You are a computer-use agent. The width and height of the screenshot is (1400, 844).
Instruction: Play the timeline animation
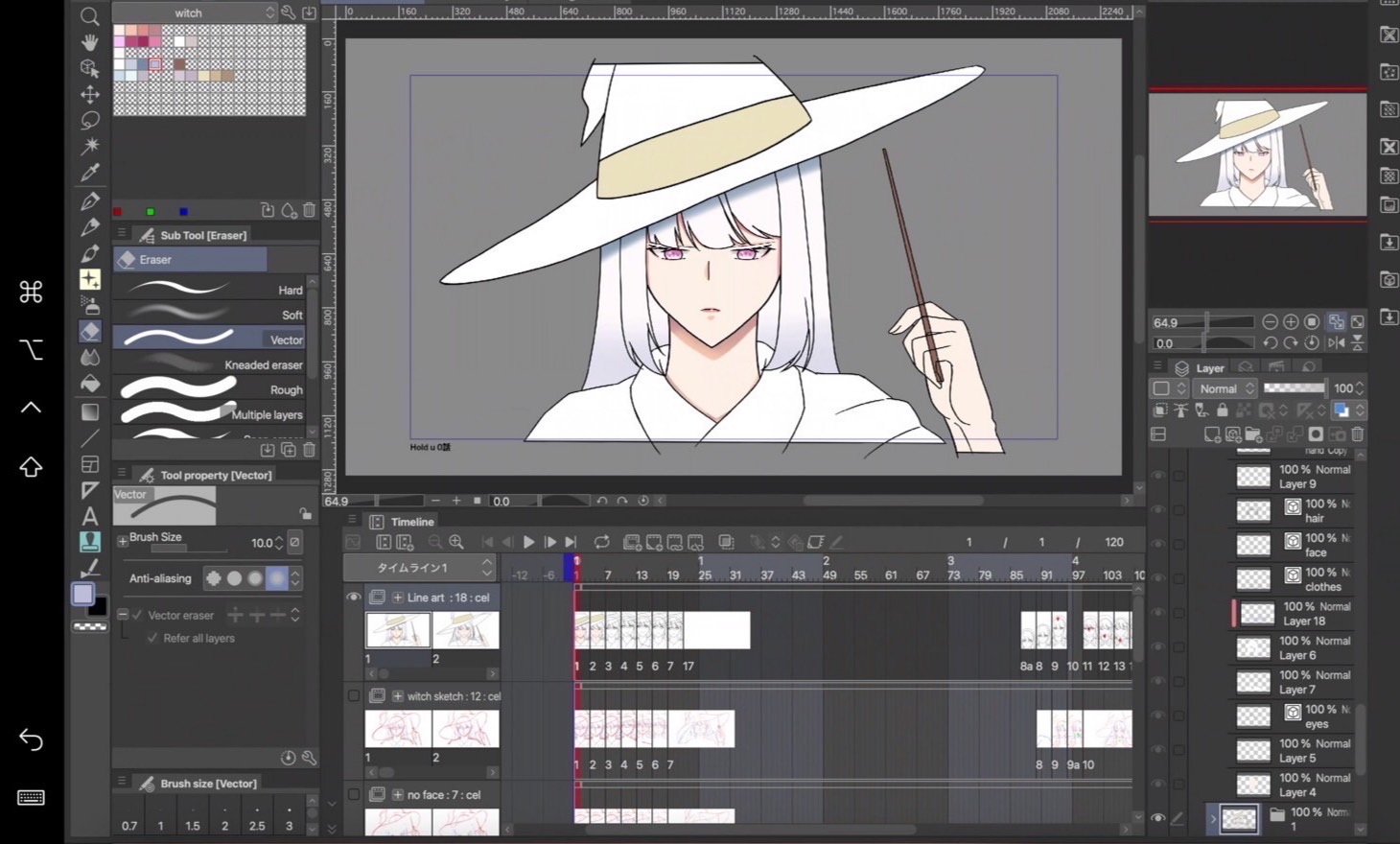pos(528,542)
